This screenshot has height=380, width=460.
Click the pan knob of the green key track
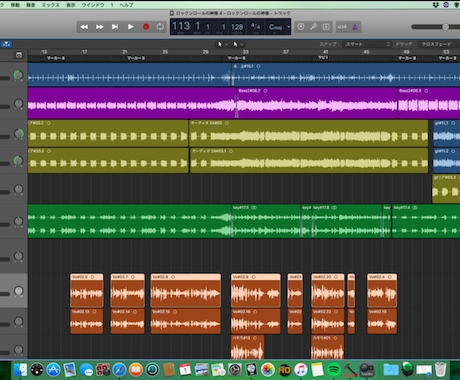(19, 221)
